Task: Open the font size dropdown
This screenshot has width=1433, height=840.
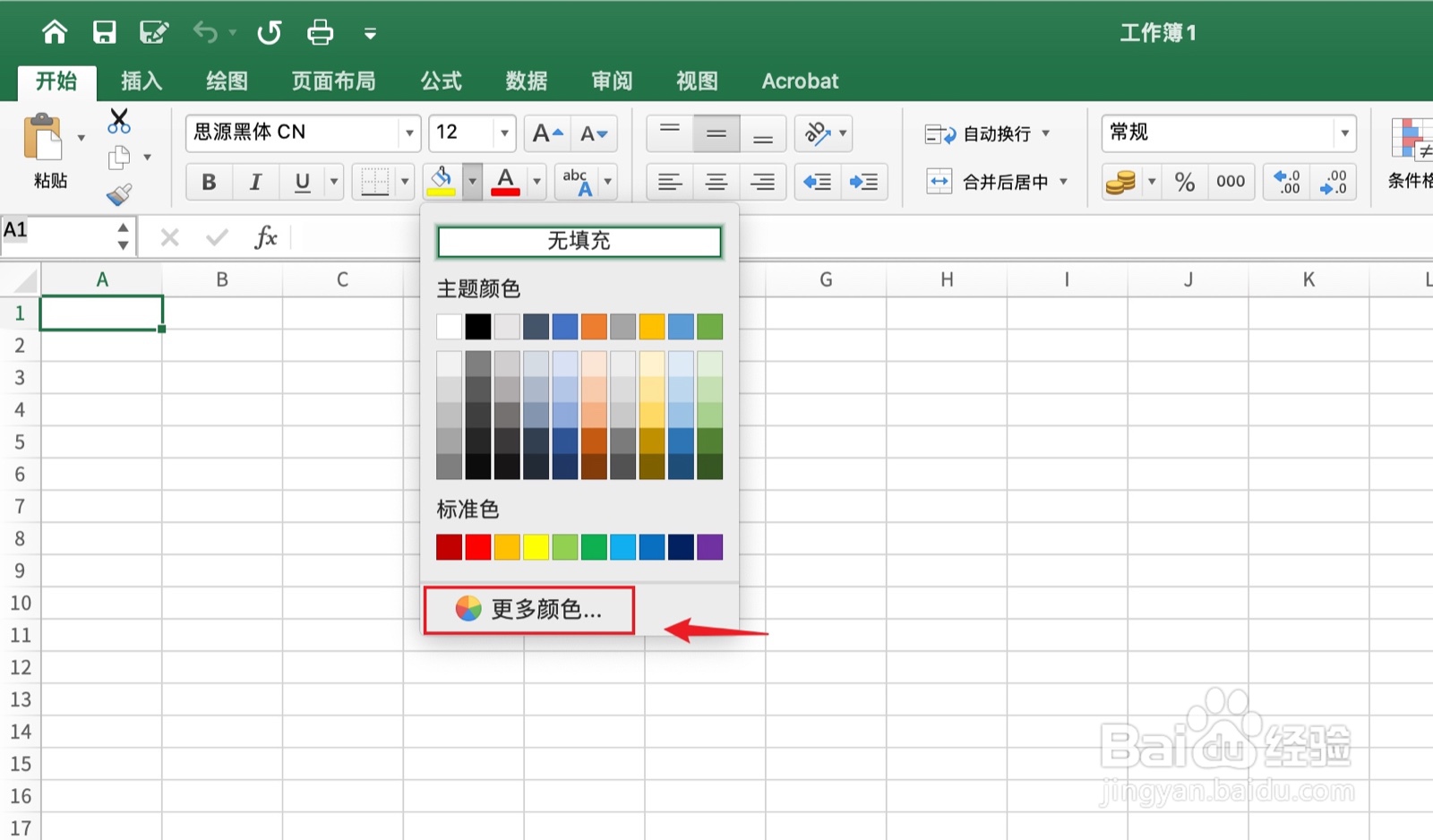Action: tap(505, 133)
